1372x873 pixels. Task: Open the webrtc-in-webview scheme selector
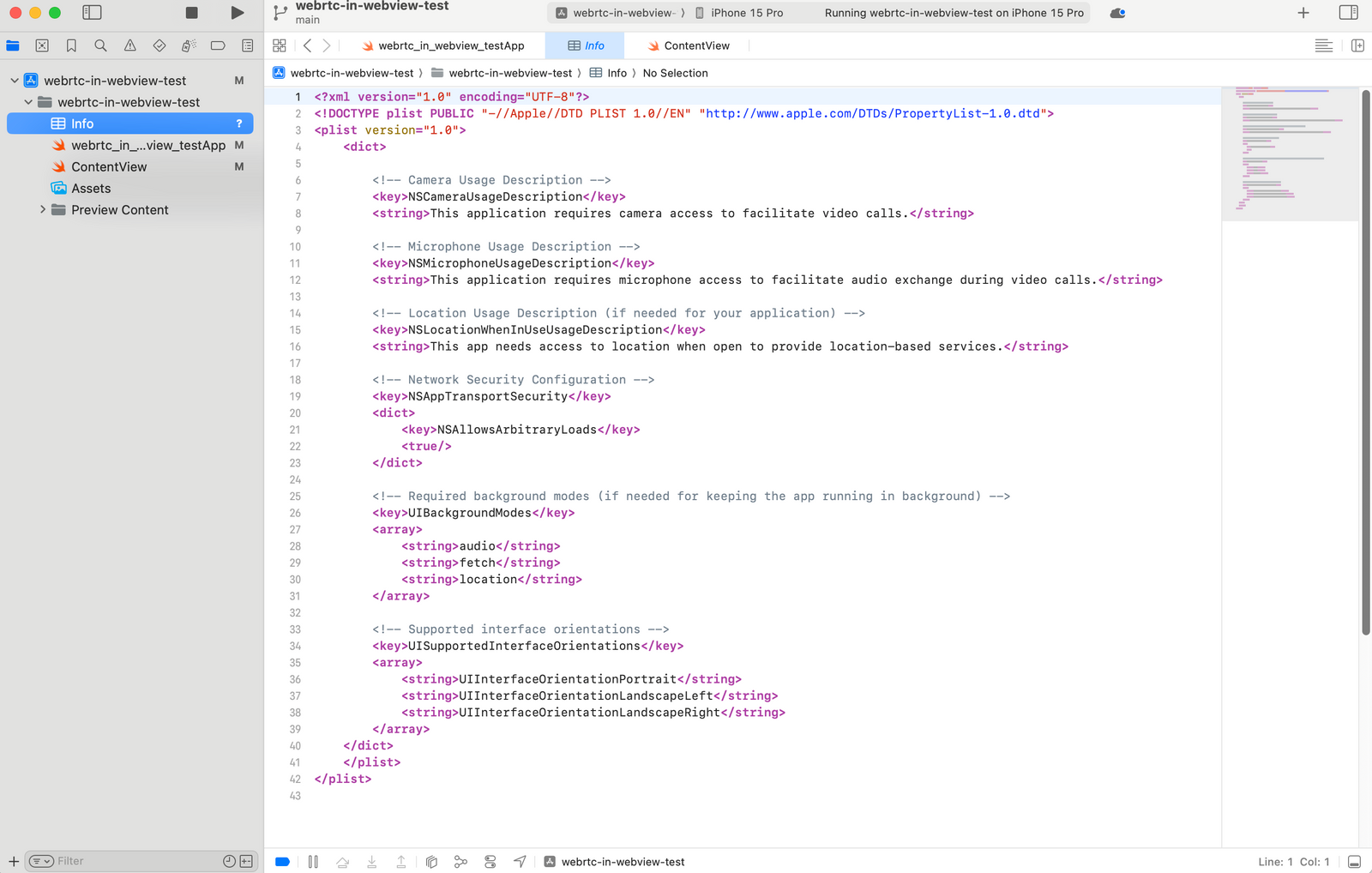point(617,13)
